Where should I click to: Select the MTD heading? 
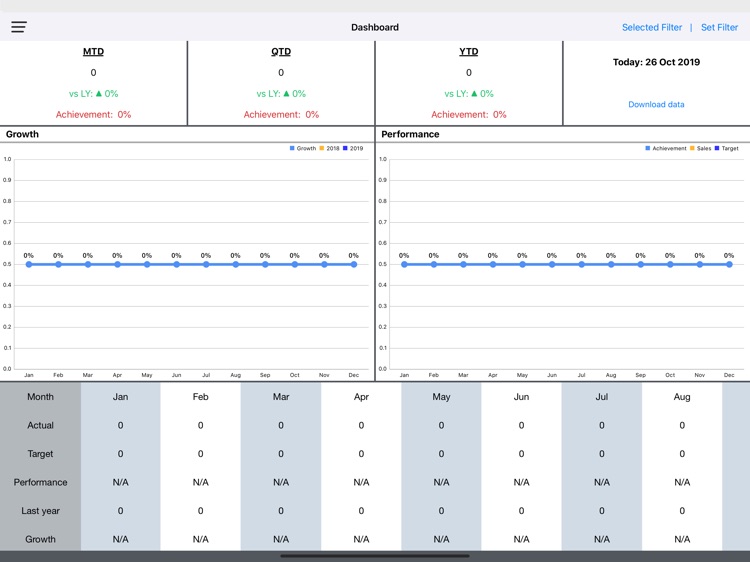click(93, 52)
